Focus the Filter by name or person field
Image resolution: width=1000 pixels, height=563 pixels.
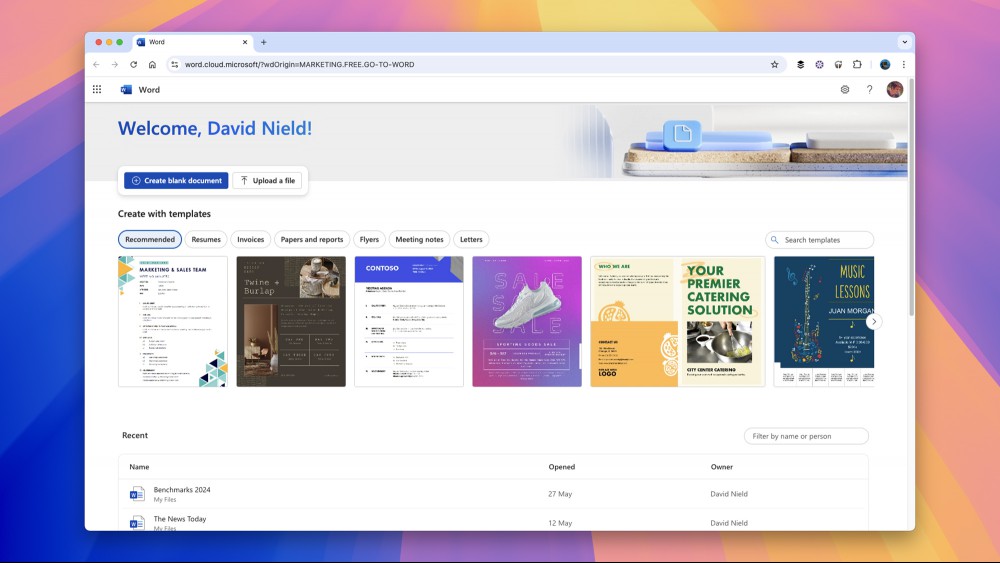806,436
